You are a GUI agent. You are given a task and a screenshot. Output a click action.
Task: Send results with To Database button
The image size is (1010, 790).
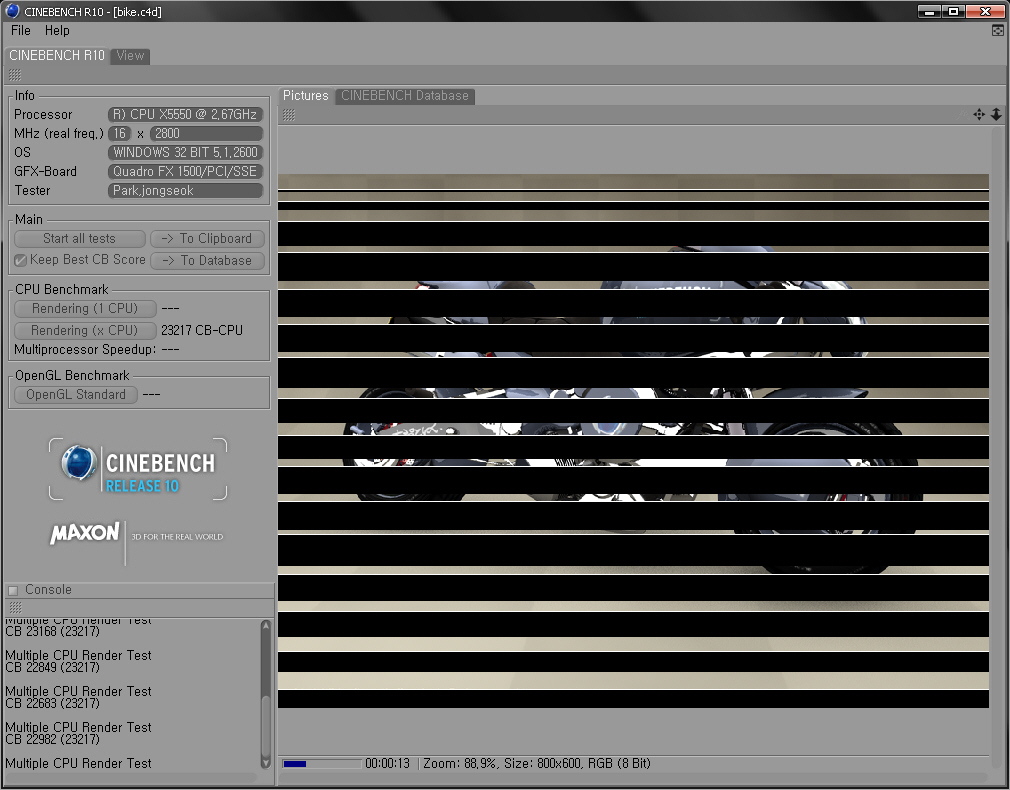[x=207, y=260]
